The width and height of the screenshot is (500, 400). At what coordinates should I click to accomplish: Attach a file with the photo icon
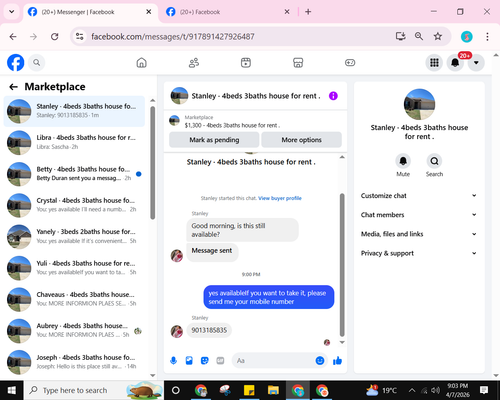(189, 361)
